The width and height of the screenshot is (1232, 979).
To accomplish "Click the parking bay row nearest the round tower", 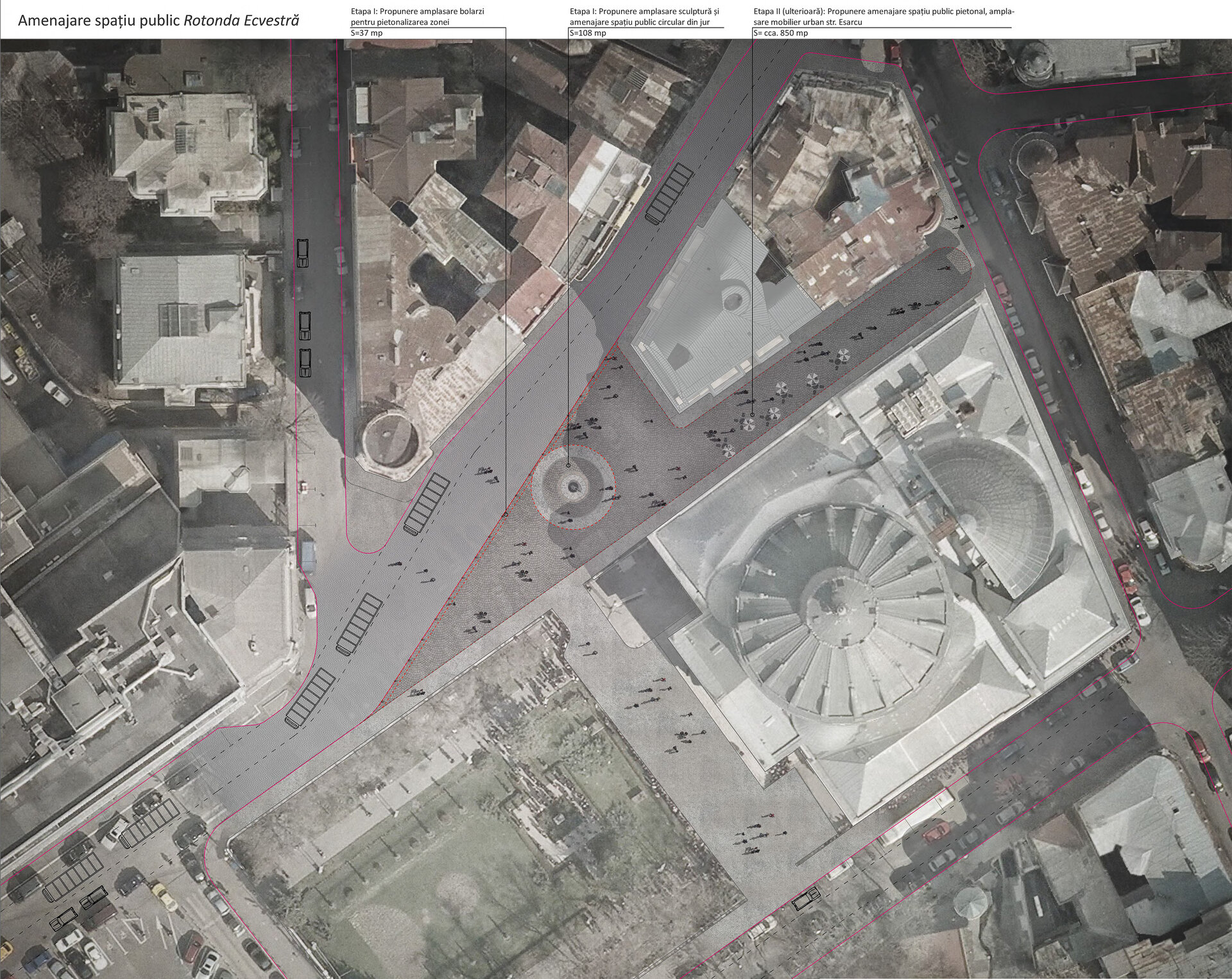I will (x=427, y=504).
